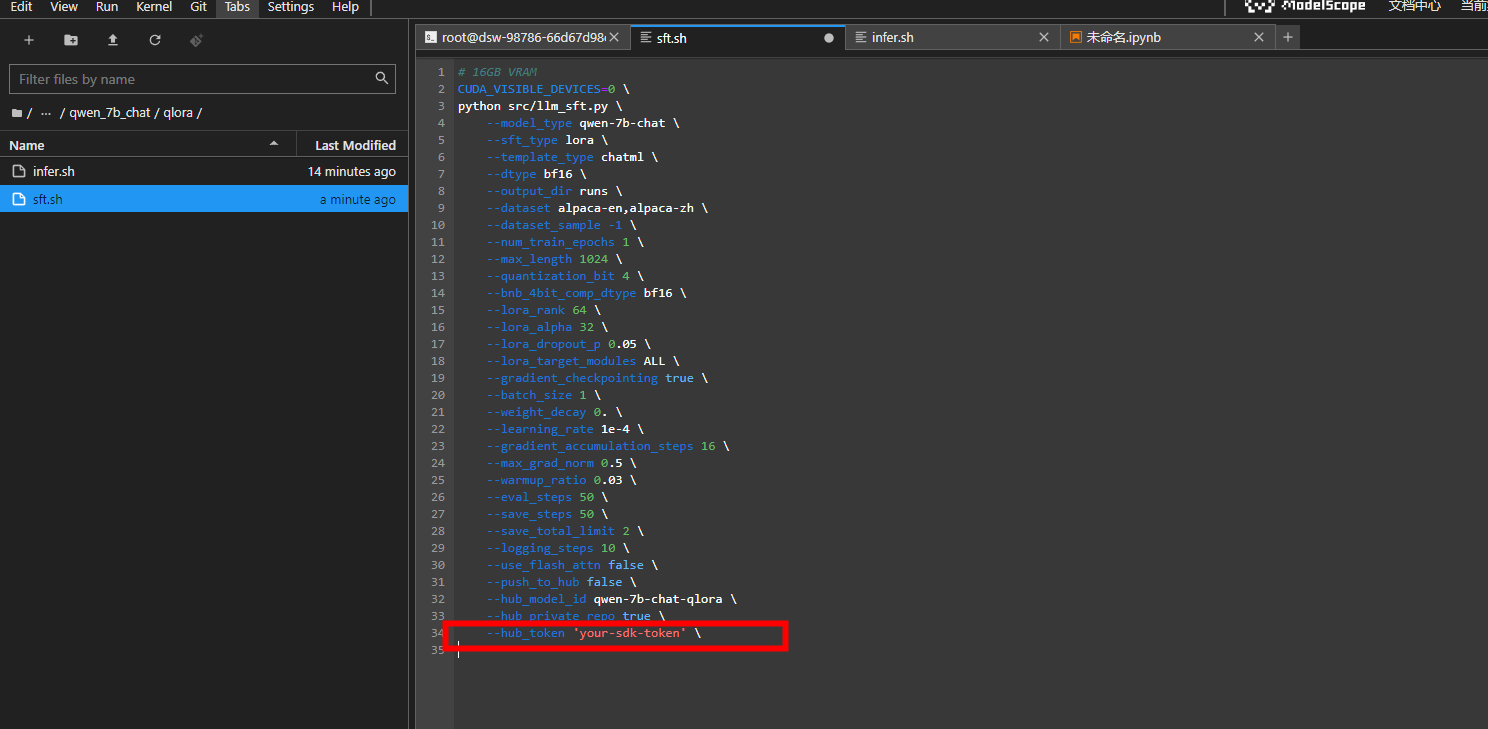Click the Git clone icon
Screen dimensions: 1488x729
pos(197,40)
